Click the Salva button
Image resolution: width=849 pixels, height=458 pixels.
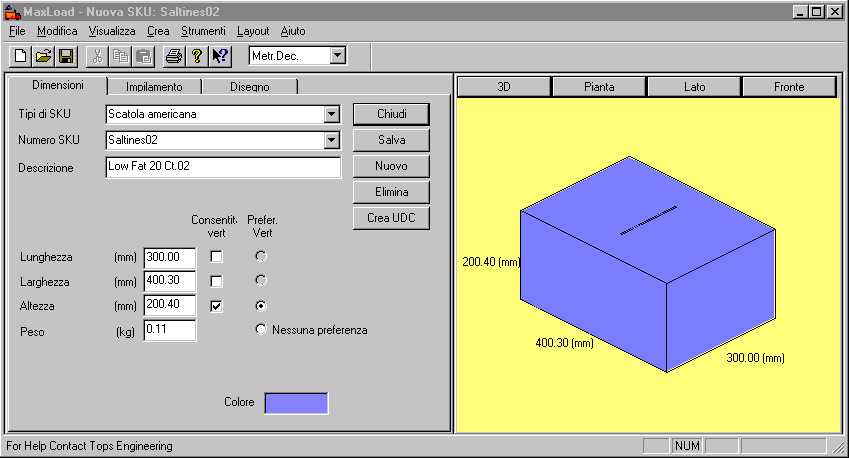tap(391, 140)
